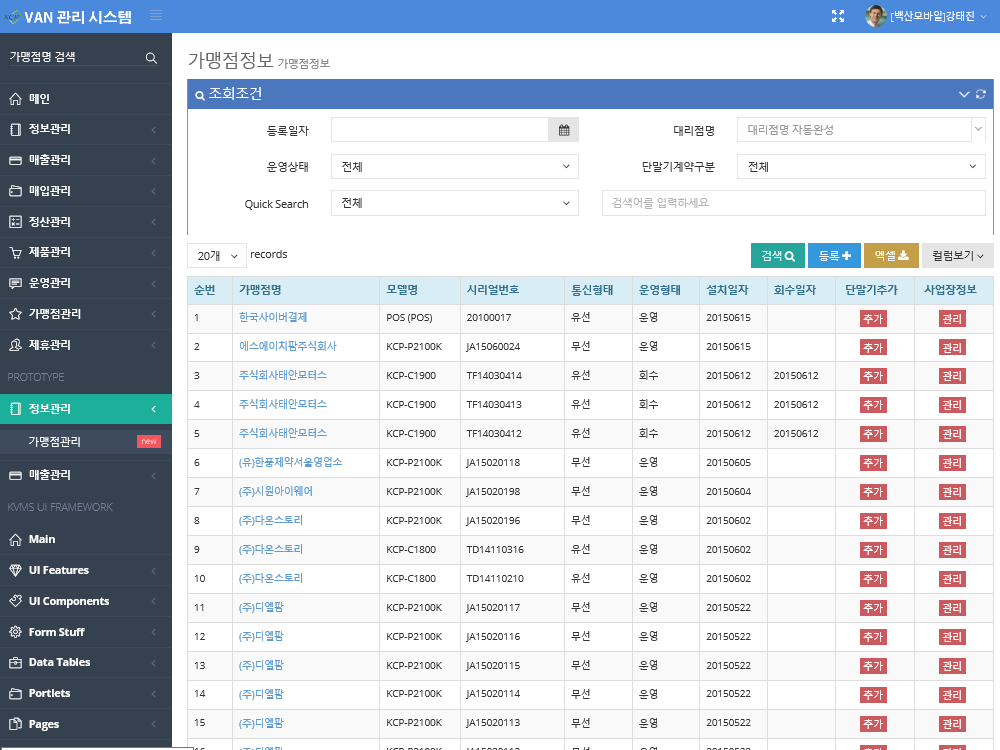
Task: Click the Form Stuff gear icon
Action: [x=15, y=632]
